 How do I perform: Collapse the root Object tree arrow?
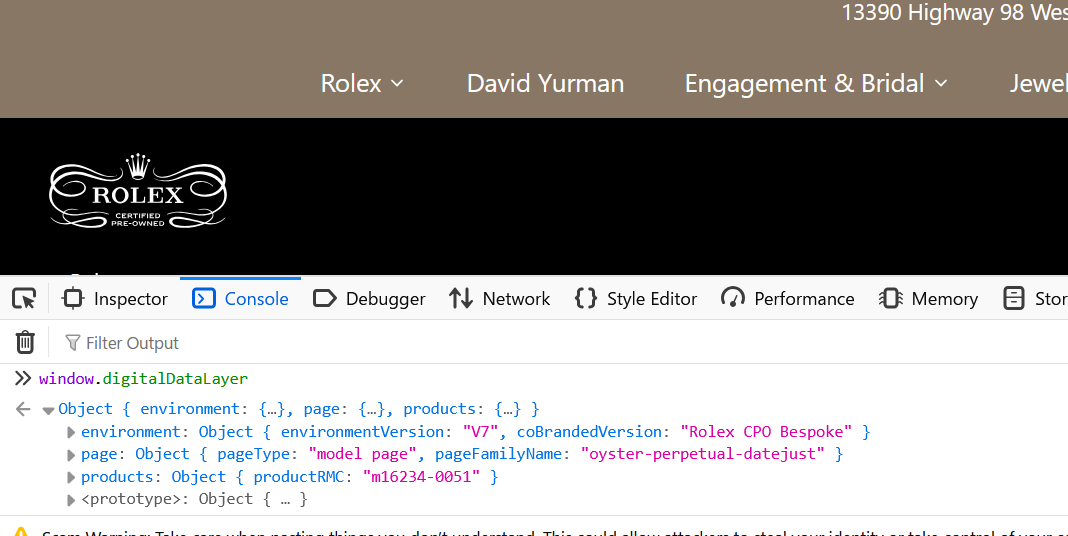[48, 410]
